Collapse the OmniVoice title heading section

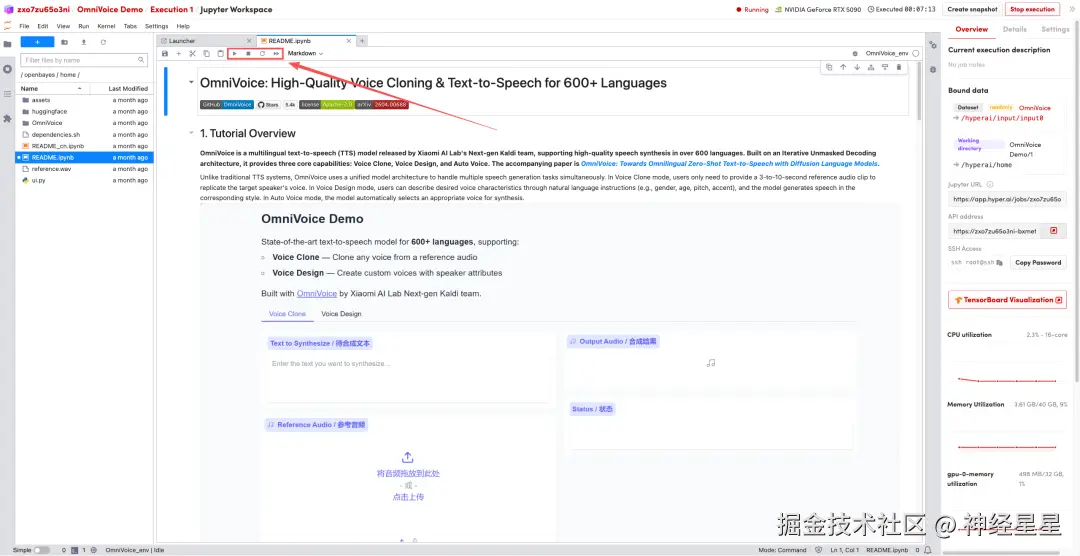[191, 82]
